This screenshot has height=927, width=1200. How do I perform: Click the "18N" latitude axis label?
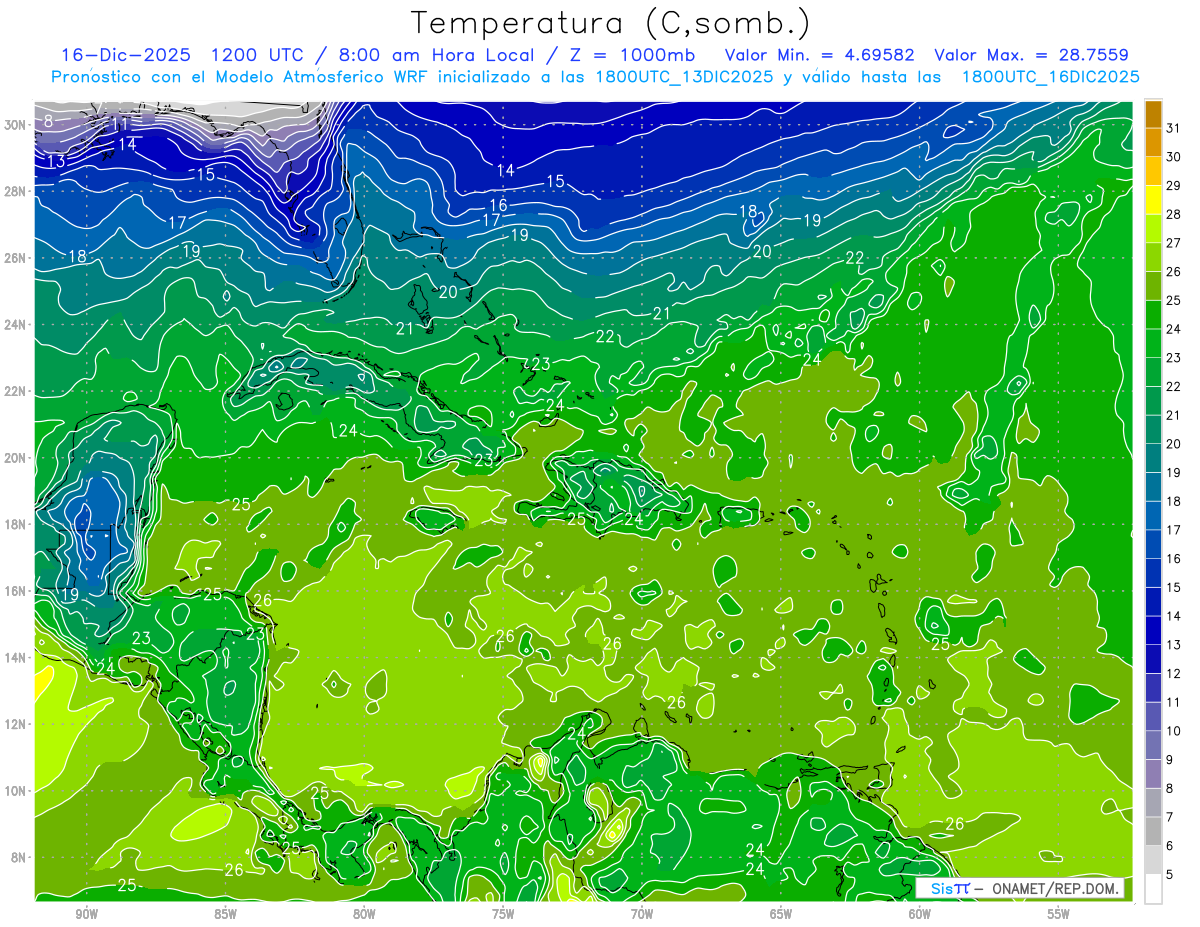tap(15, 524)
